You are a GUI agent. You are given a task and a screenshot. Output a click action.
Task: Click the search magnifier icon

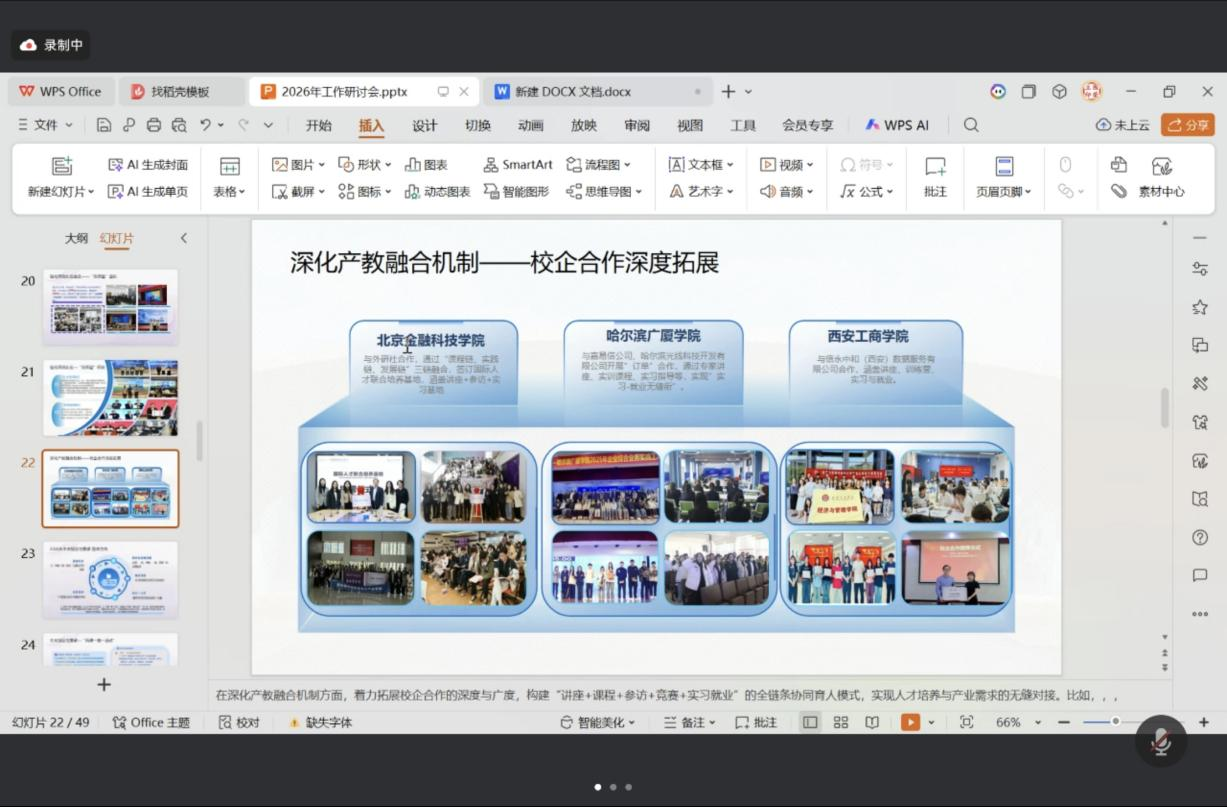pyautogui.click(x=971, y=125)
